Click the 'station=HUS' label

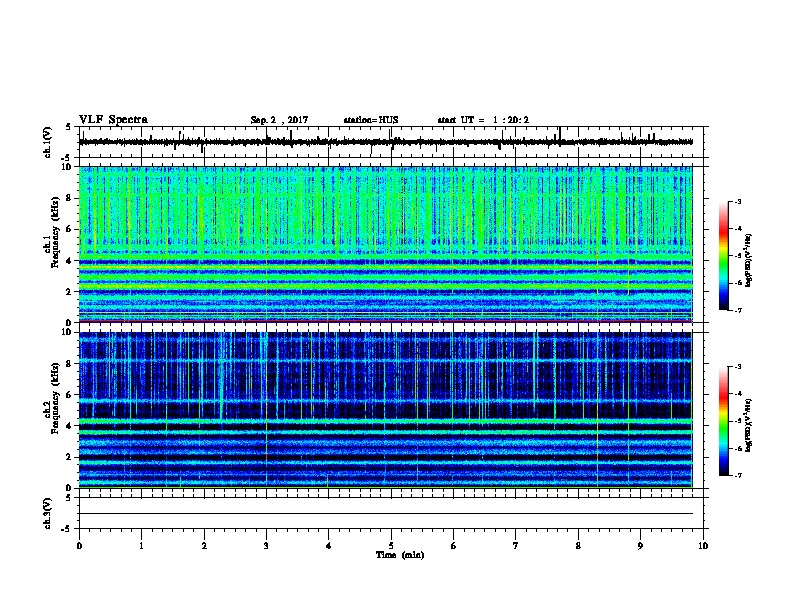[x=371, y=120]
